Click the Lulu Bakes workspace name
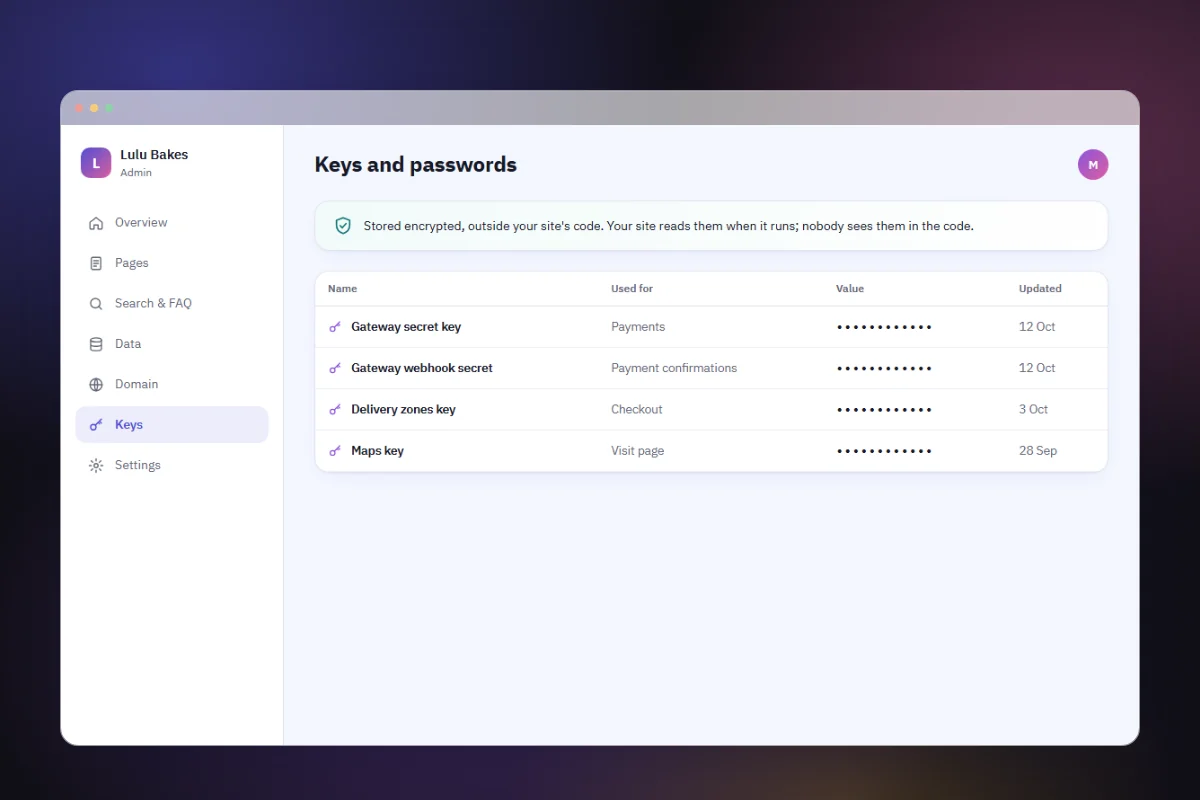 click(x=154, y=155)
